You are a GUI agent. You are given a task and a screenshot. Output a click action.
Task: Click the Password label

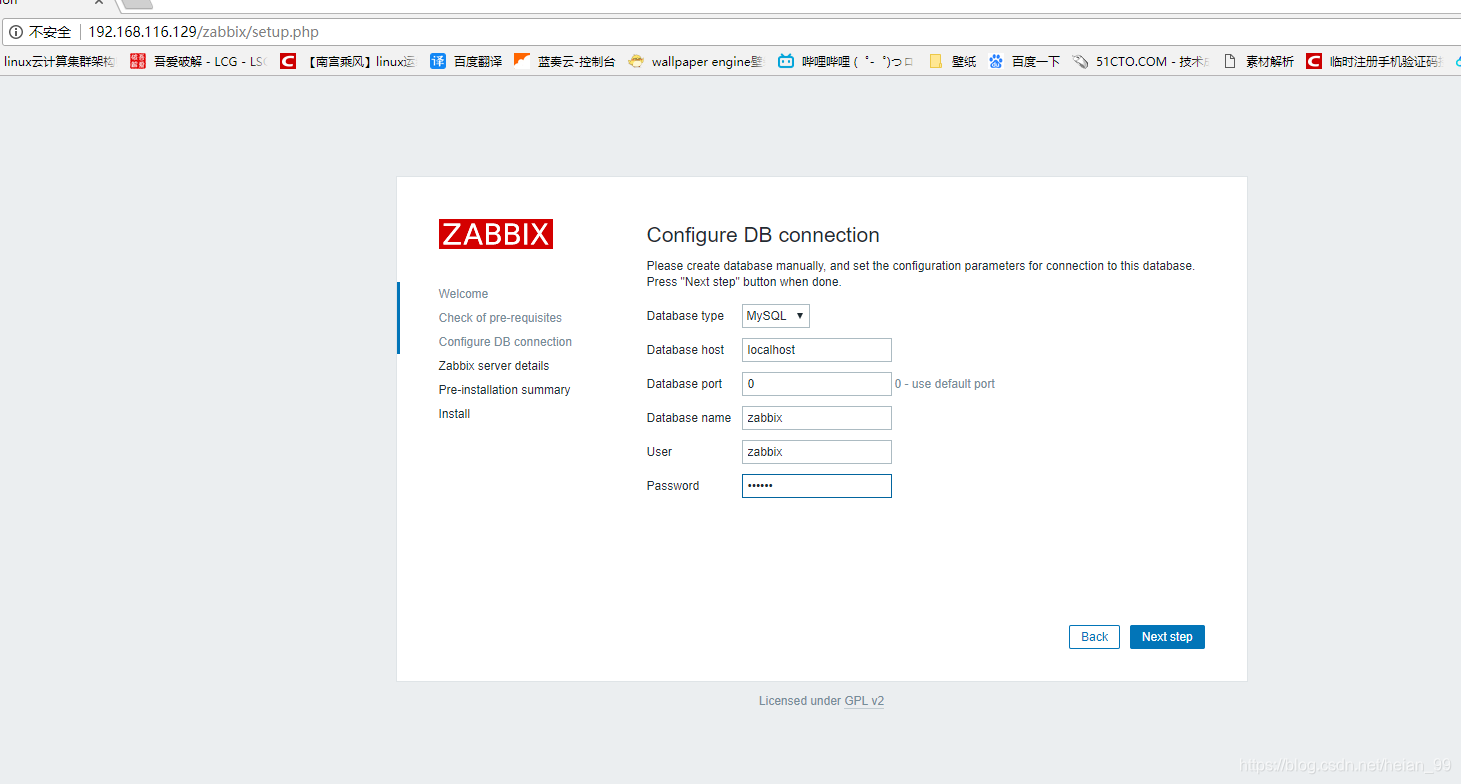[673, 486]
